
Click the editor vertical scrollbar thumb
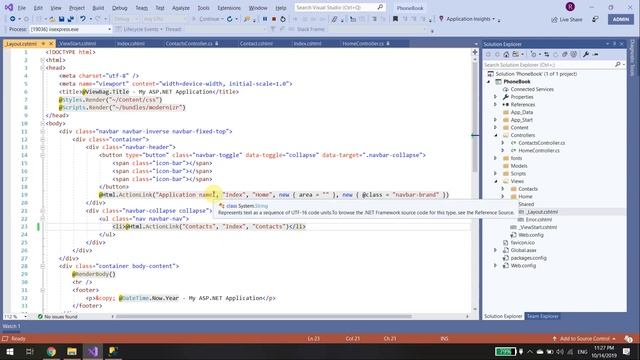(x=475, y=116)
